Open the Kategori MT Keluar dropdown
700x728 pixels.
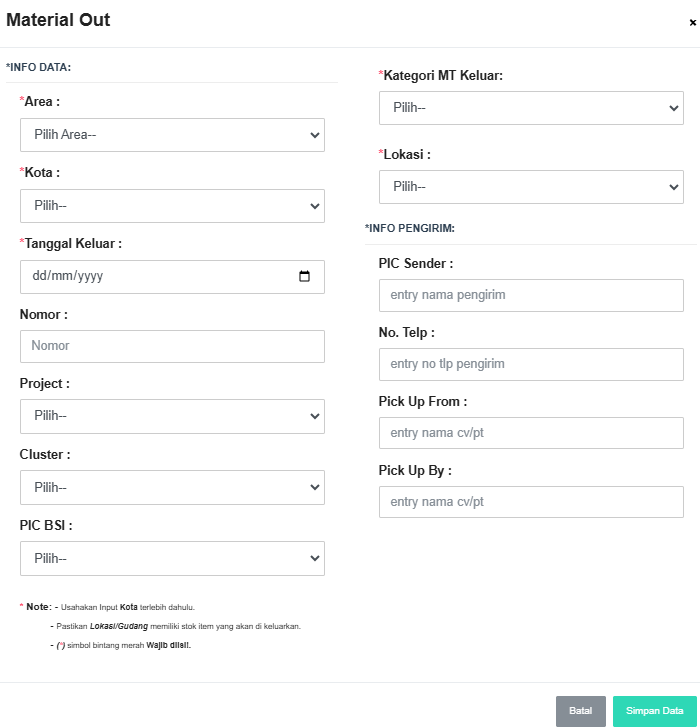pyautogui.click(x=531, y=108)
